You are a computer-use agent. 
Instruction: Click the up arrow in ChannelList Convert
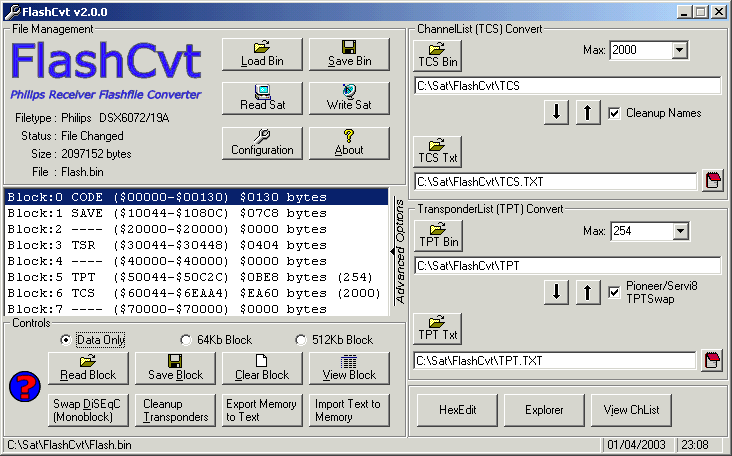coord(588,112)
